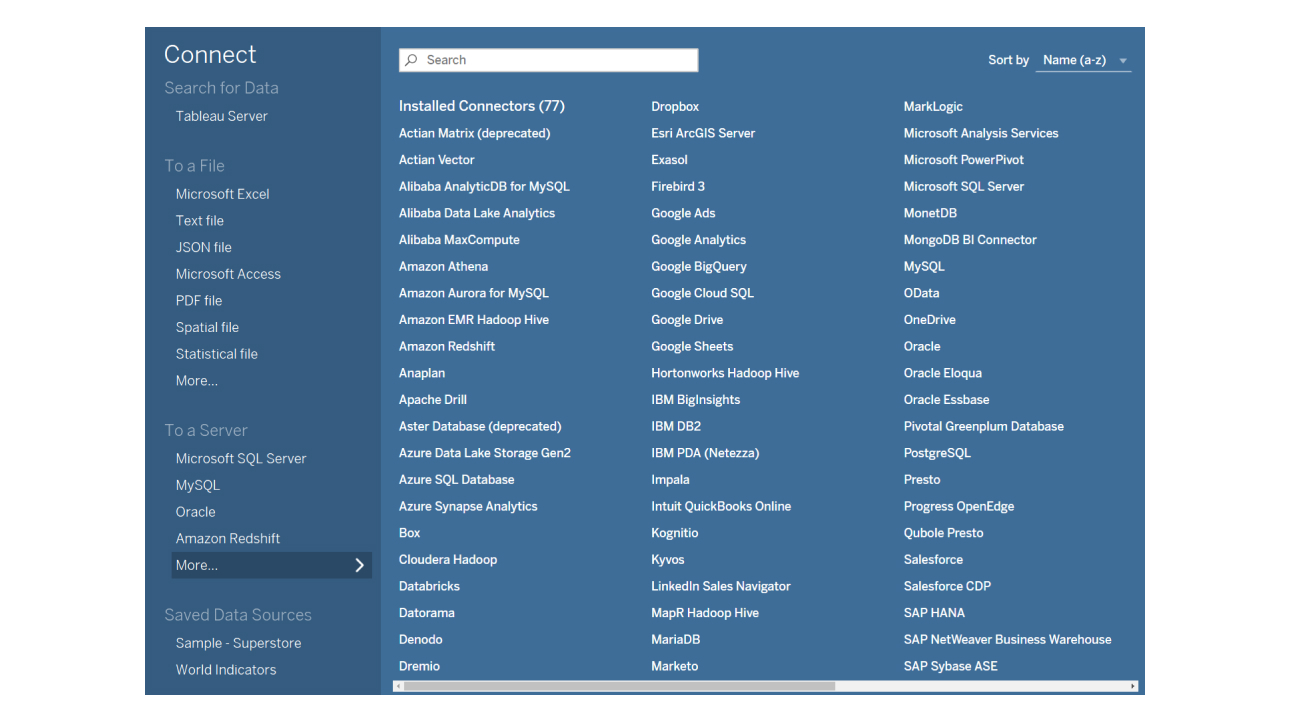Image resolution: width=1290 pixels, height=721 pixels.
Task: Select Alibaba MaxCompute connector
Action: click(459, 240)
